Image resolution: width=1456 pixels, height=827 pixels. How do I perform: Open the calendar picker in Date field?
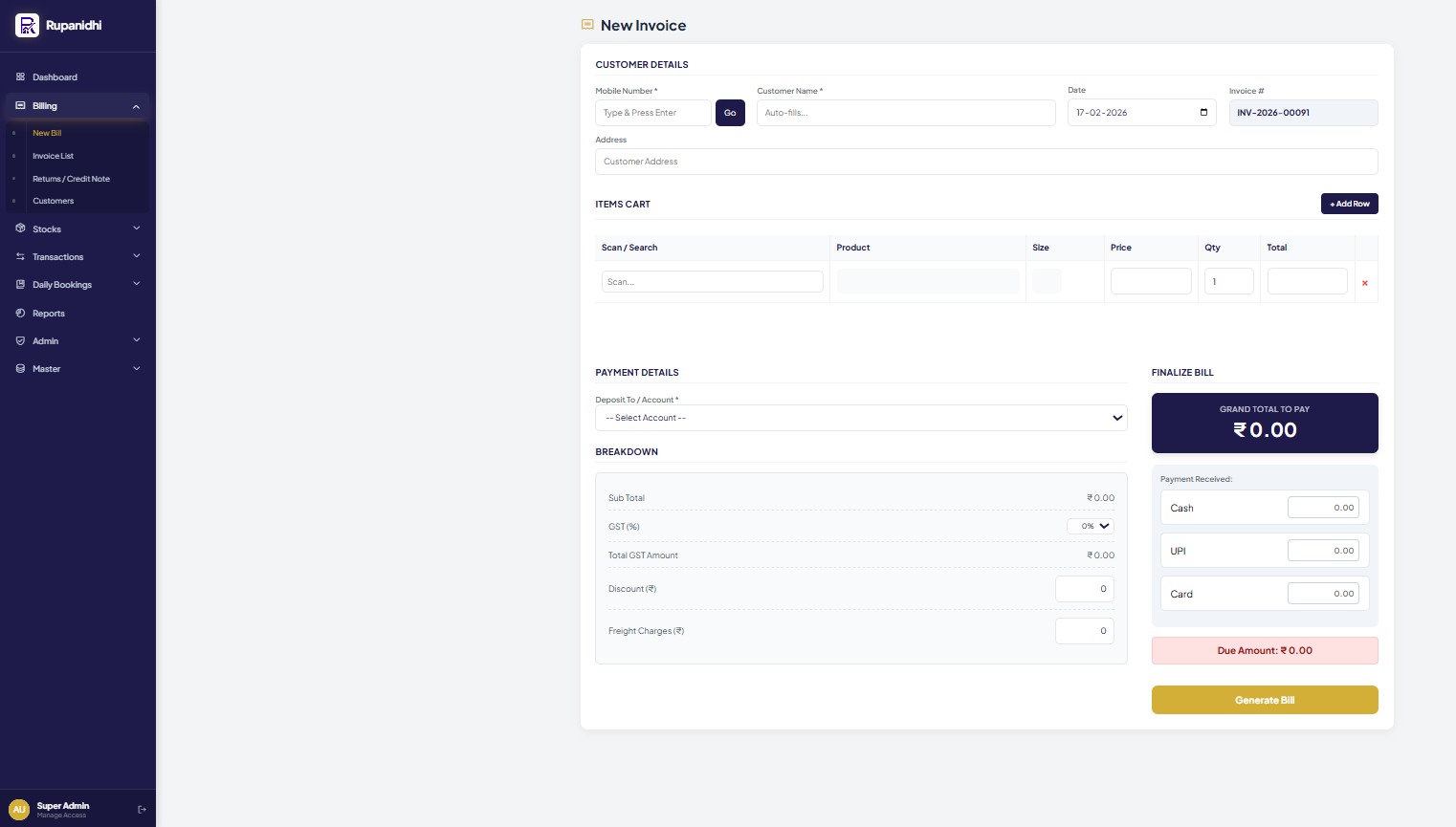(x=1203, y=113)
